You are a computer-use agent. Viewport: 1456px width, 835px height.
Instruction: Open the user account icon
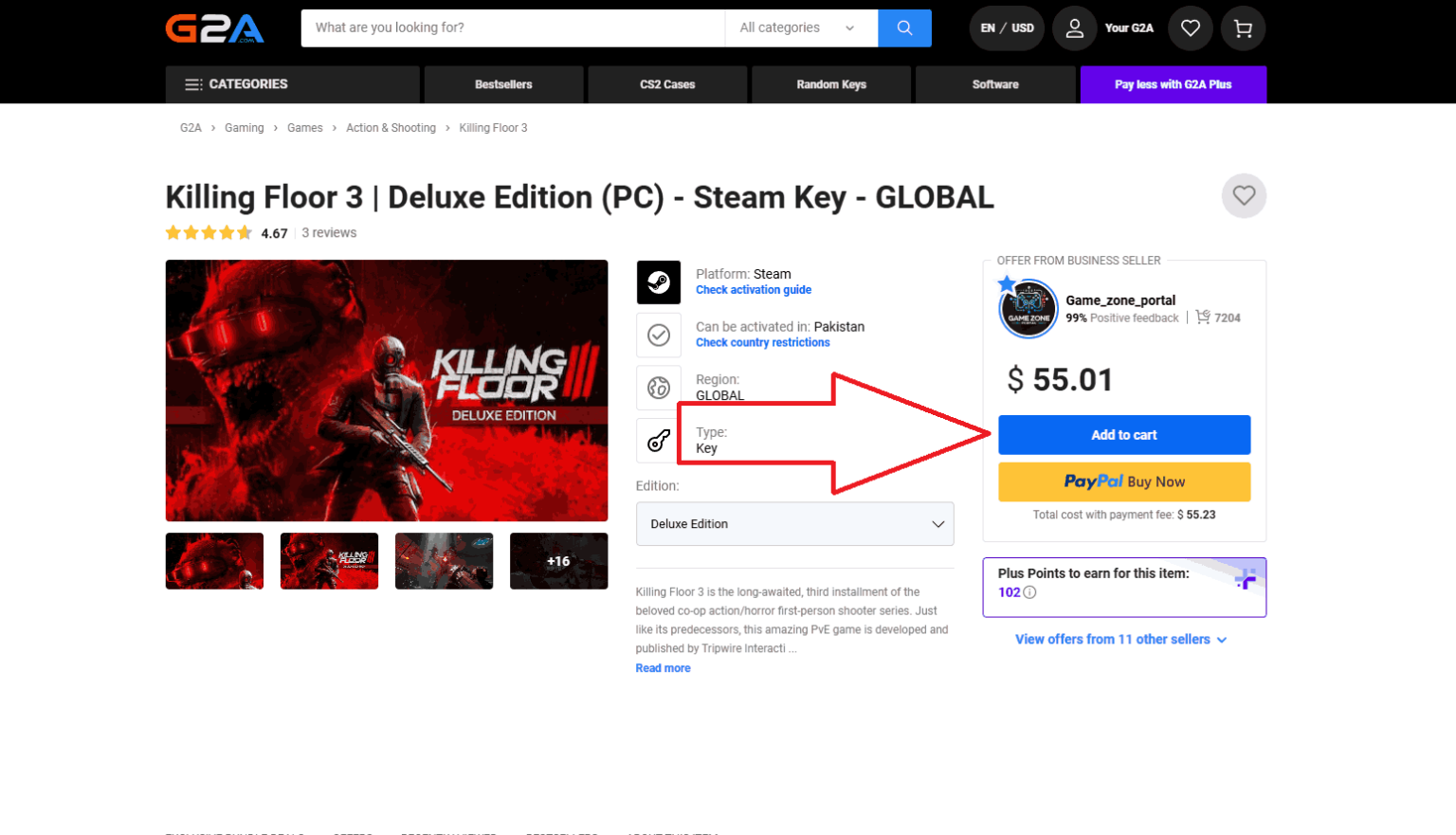(x=1074, y=27)
